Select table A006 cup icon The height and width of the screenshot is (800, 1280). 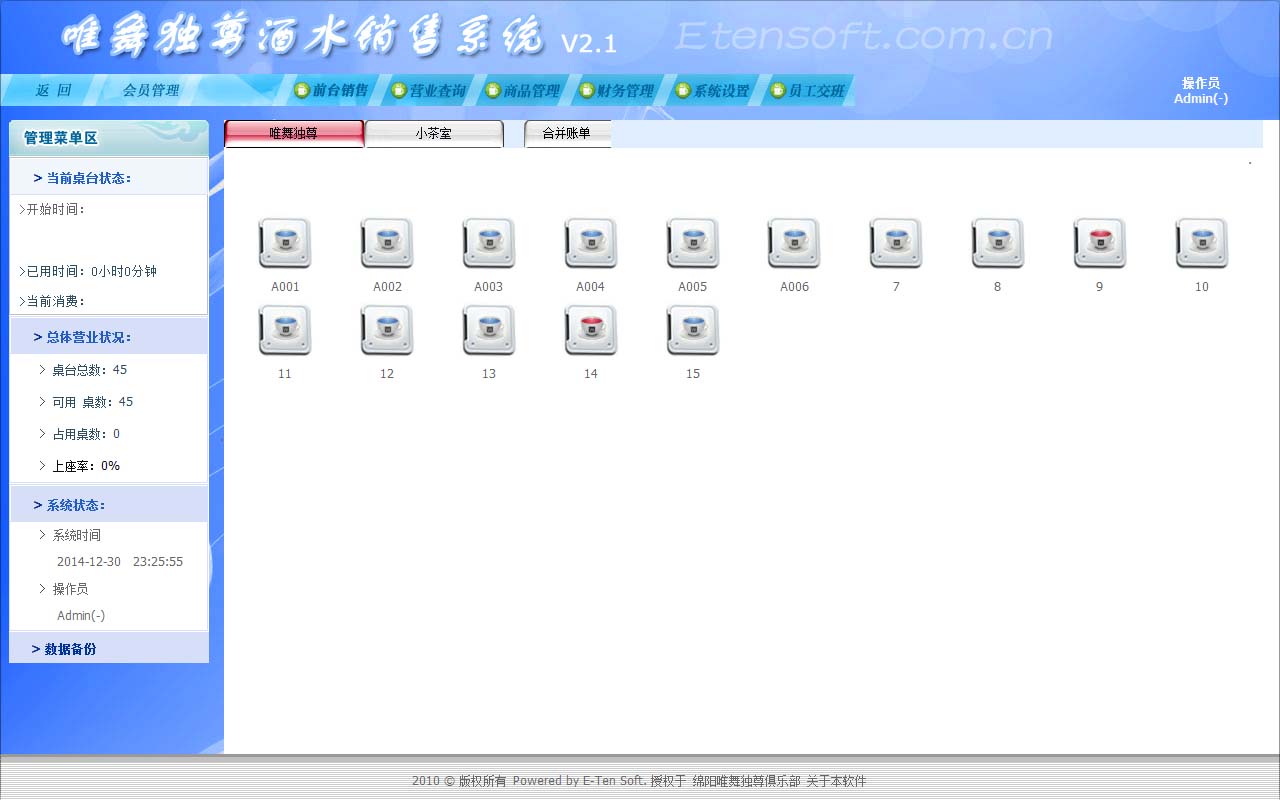coord(794,244)
